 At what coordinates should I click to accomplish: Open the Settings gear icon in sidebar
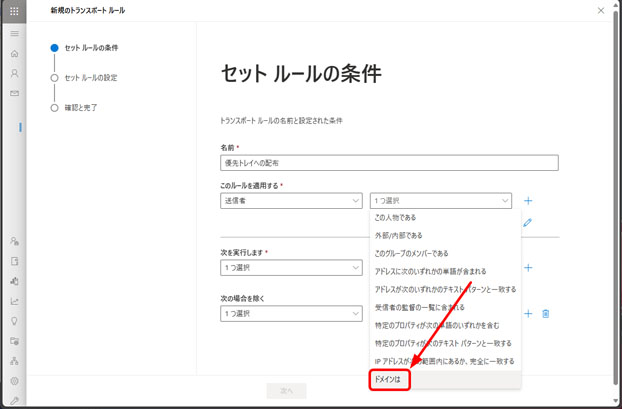click(x=15, y=381)
